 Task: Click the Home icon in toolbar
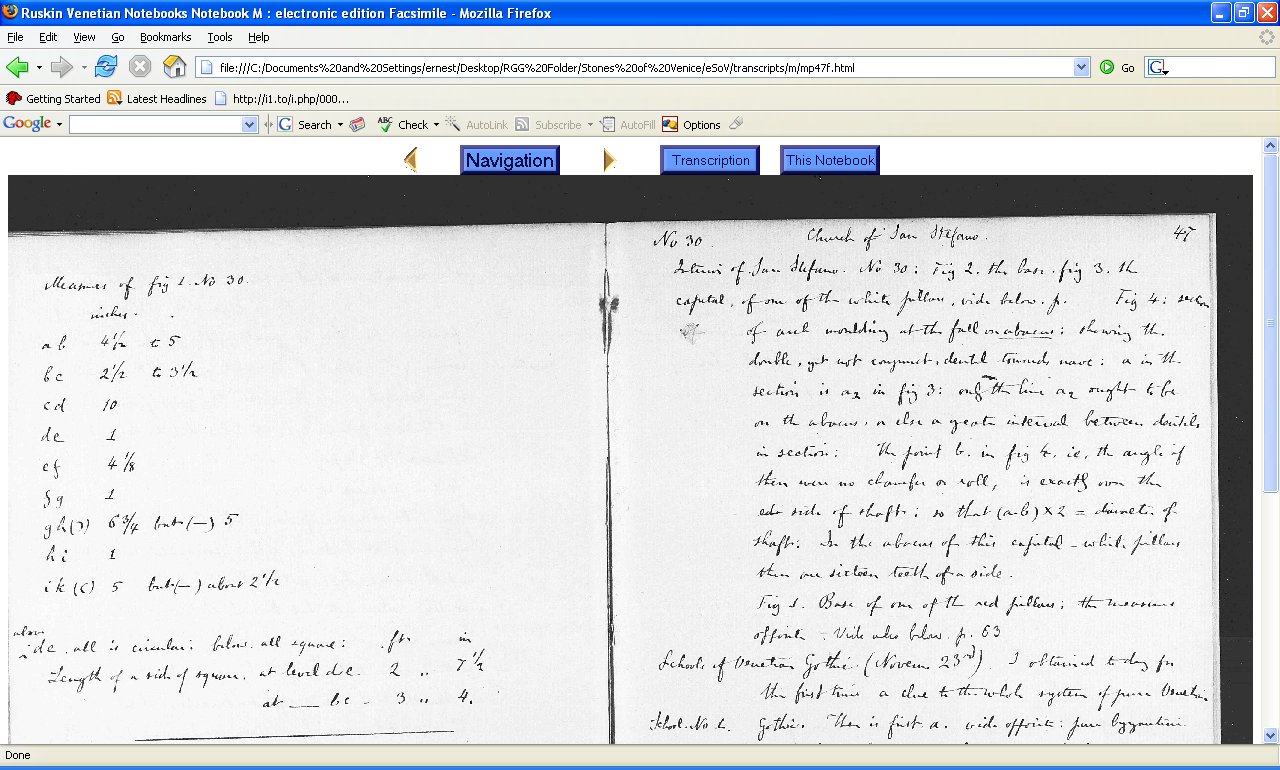(174, 67)
